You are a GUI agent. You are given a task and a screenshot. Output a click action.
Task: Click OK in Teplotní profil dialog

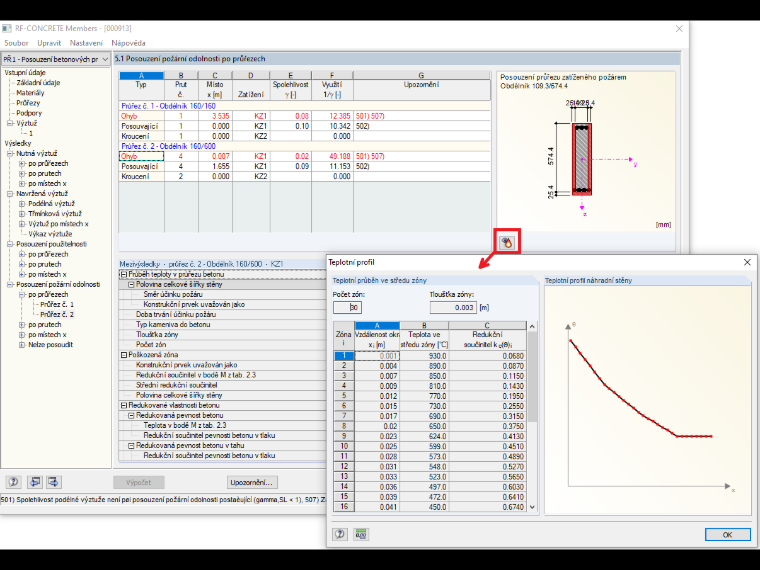coord(727,535)
